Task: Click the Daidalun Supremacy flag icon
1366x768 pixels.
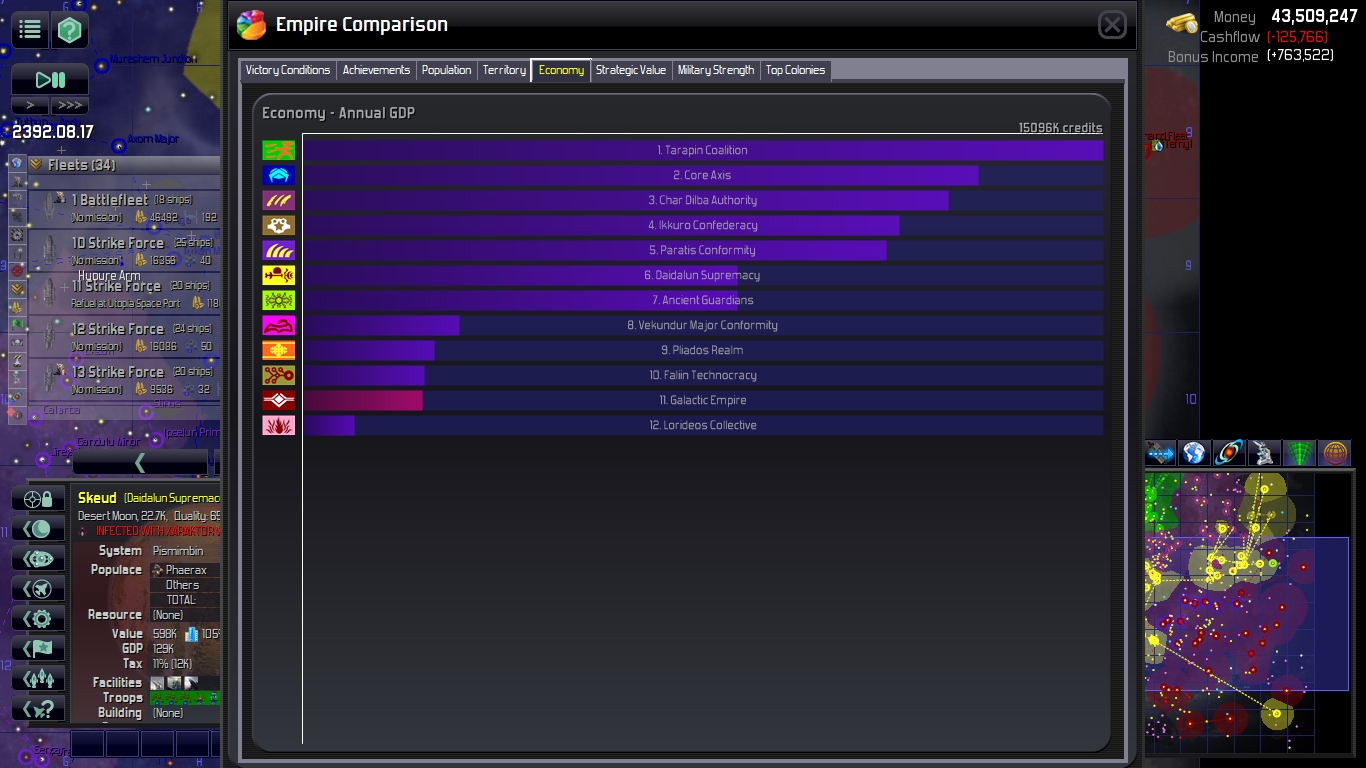Action: [x=279, y=275]
